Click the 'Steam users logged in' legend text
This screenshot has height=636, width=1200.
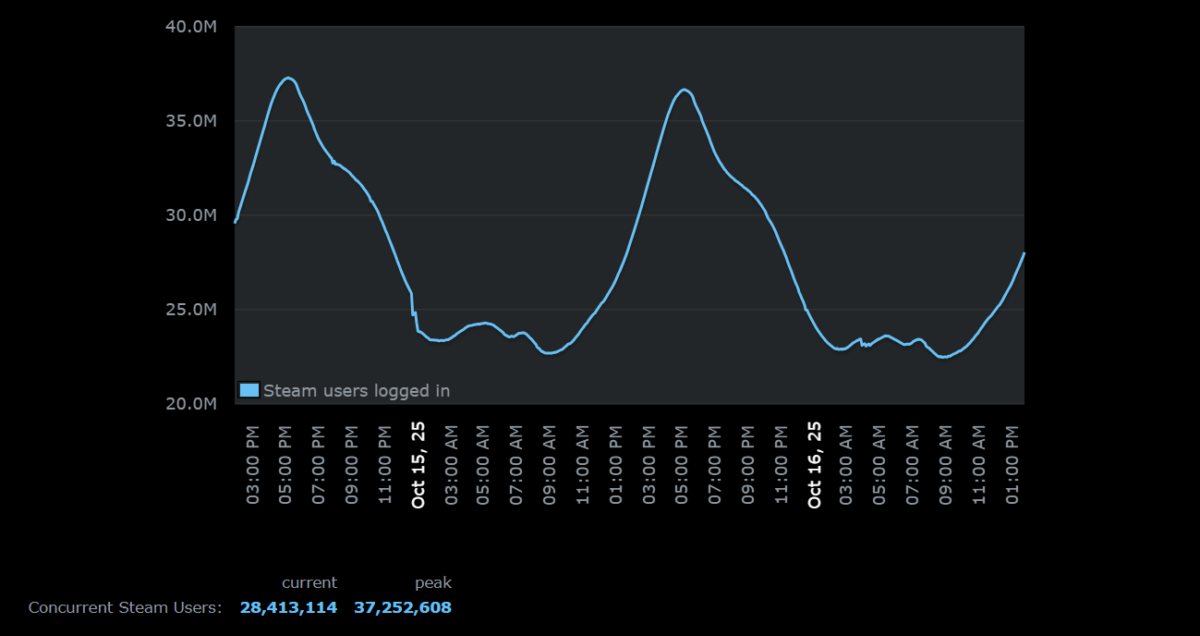coord(356,391)
